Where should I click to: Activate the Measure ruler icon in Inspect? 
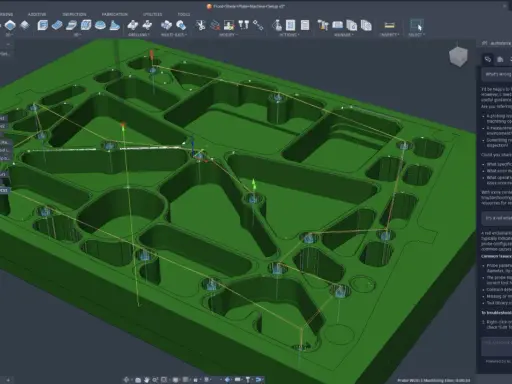[x=389, y=25]
